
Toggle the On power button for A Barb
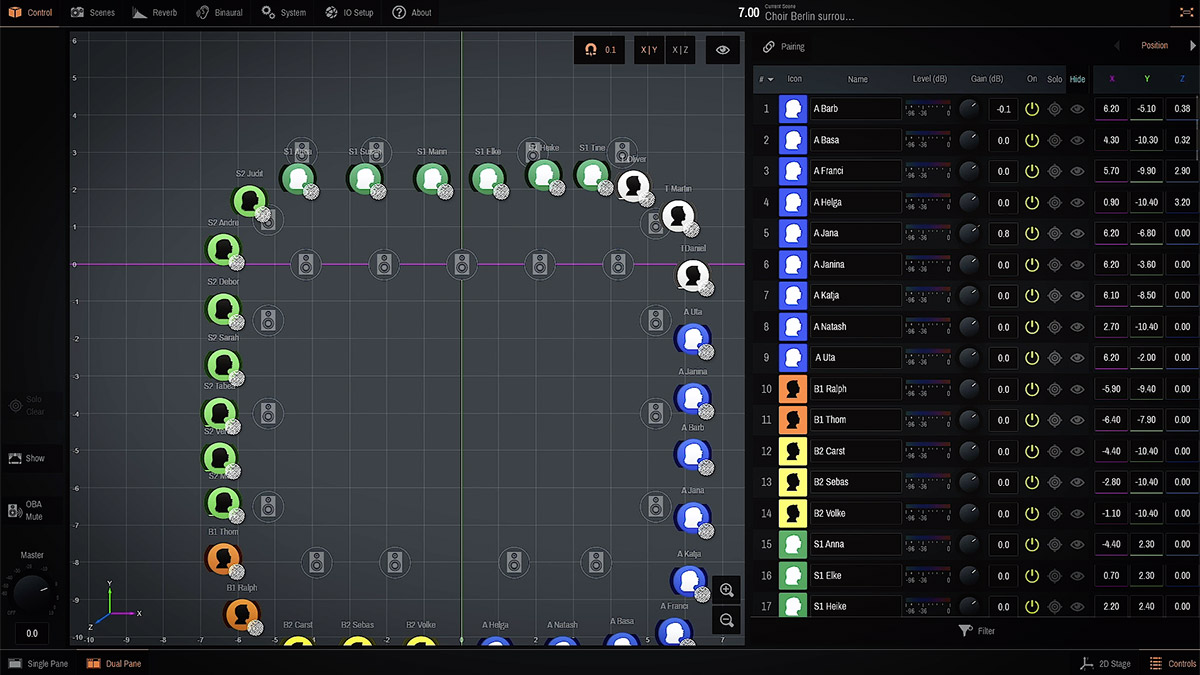pos(1032,109)
